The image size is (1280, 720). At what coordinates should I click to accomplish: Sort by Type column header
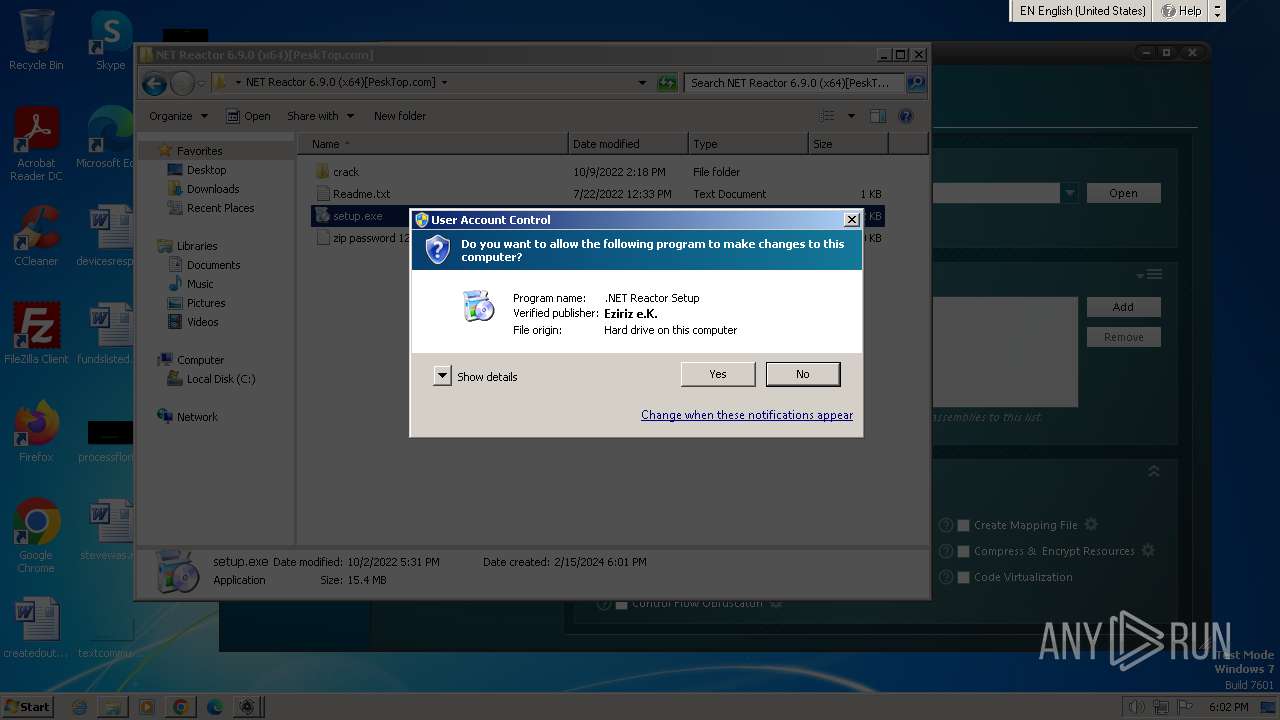(748, 144)
